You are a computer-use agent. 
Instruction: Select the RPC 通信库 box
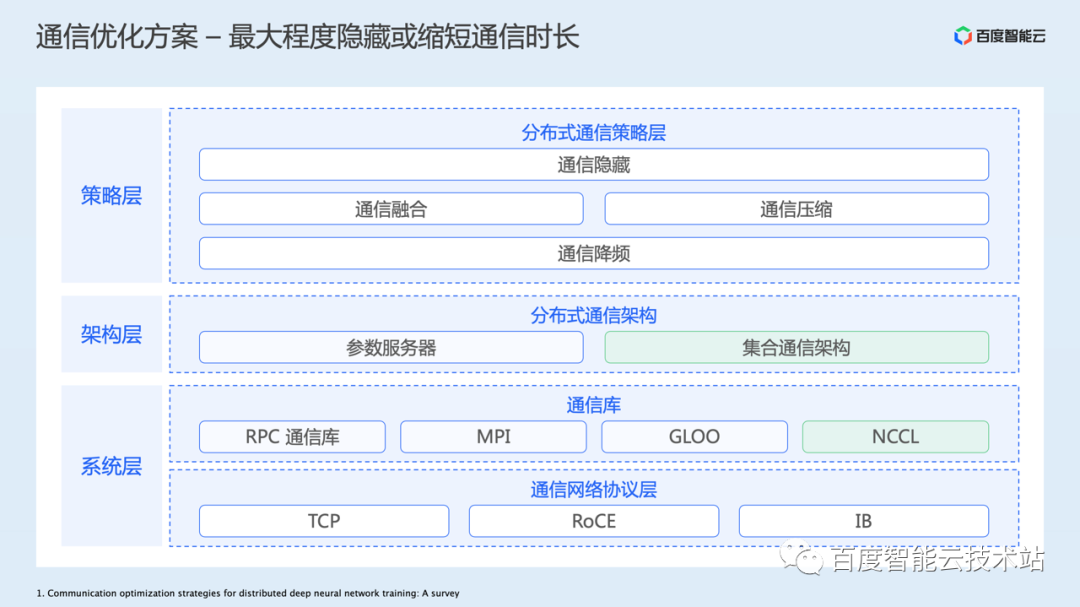[x=292, y=436]
